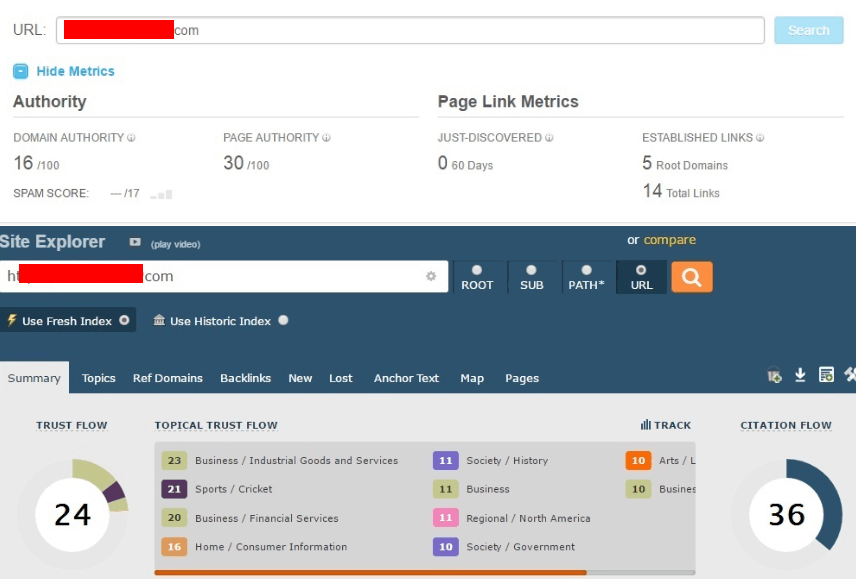Image resolution: width=856 pixels, height=579 pixels.
Task: Open Domain Authority info icon
Action: (x=131, y=138)
